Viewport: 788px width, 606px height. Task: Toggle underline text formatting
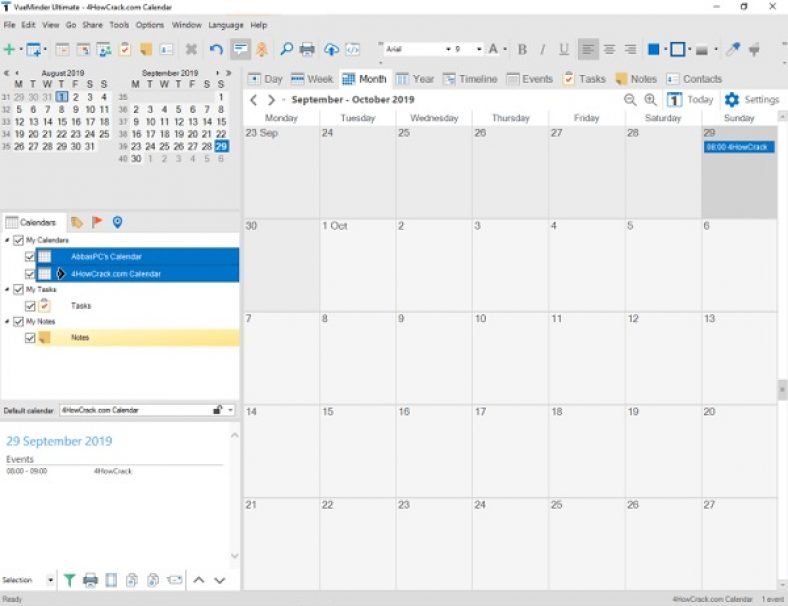coord(564,49)
